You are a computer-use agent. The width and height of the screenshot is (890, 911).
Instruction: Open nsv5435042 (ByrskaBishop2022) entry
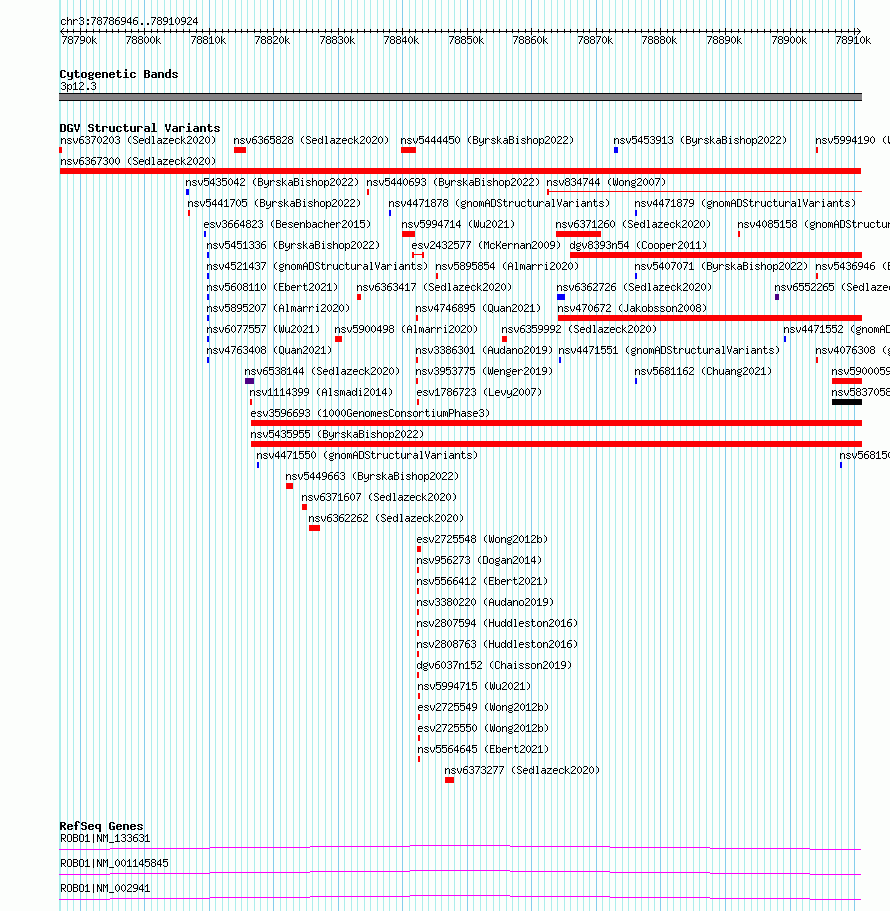click(x=272, y=182)
